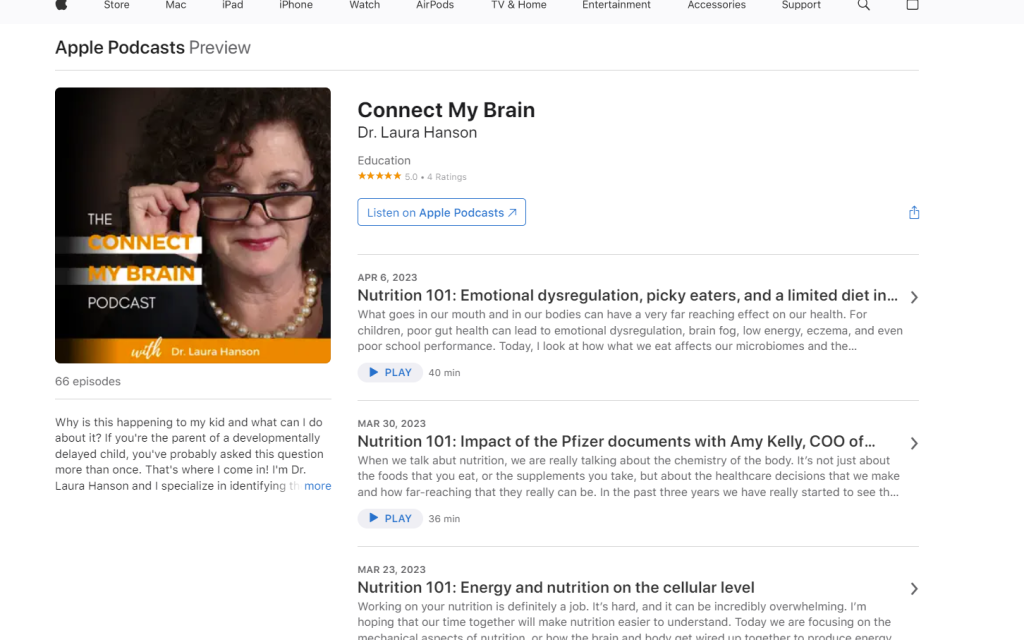The height and width of the screenshot is (640, 1024).
Task: Play the Pfizer documents episode
Action: tap(389, 519)
